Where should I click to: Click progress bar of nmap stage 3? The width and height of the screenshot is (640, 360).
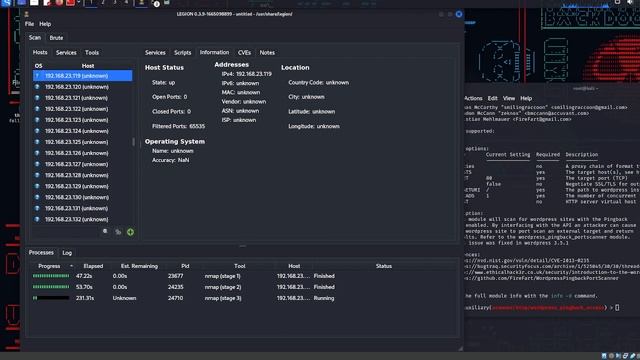coord(51,298)
